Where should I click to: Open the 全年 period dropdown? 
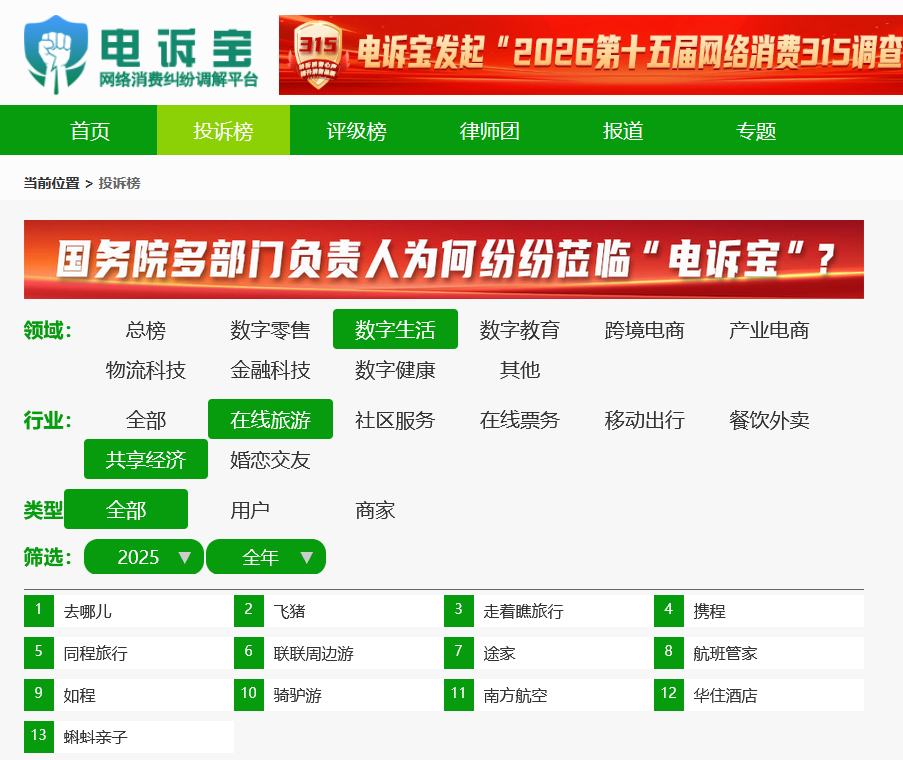266,556
